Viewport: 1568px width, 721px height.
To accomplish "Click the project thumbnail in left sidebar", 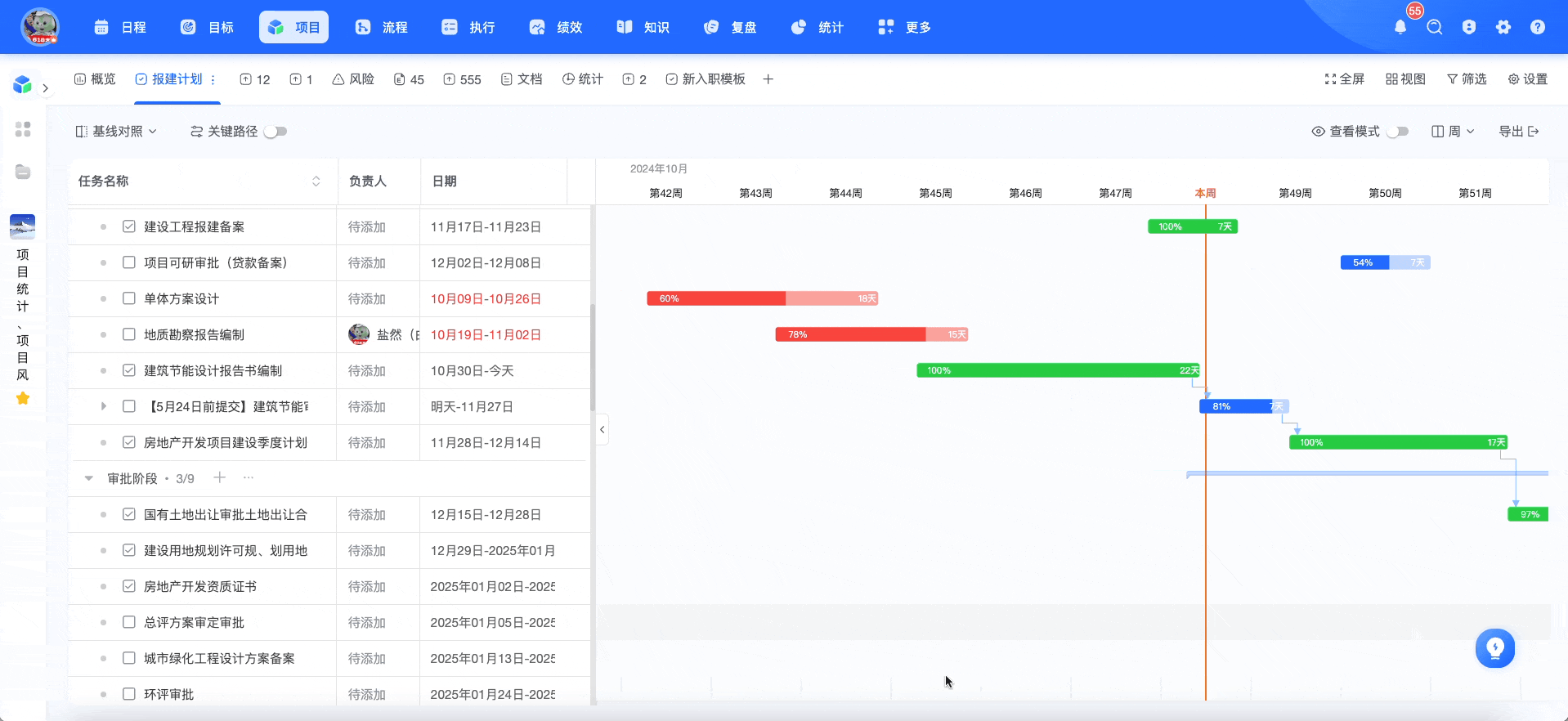I will click(x=23, y=226).
